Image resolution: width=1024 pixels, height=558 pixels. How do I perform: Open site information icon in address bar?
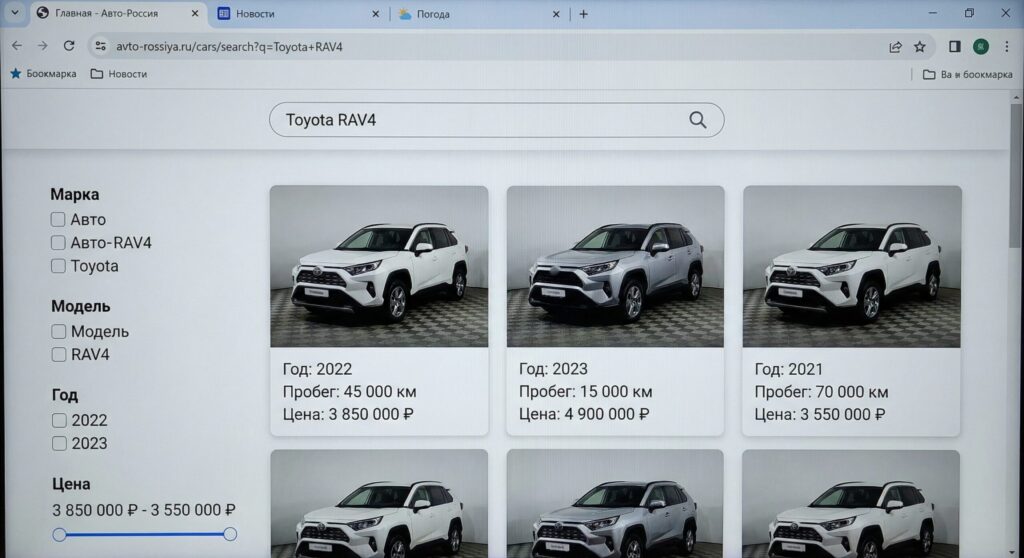tap(100, 46)
